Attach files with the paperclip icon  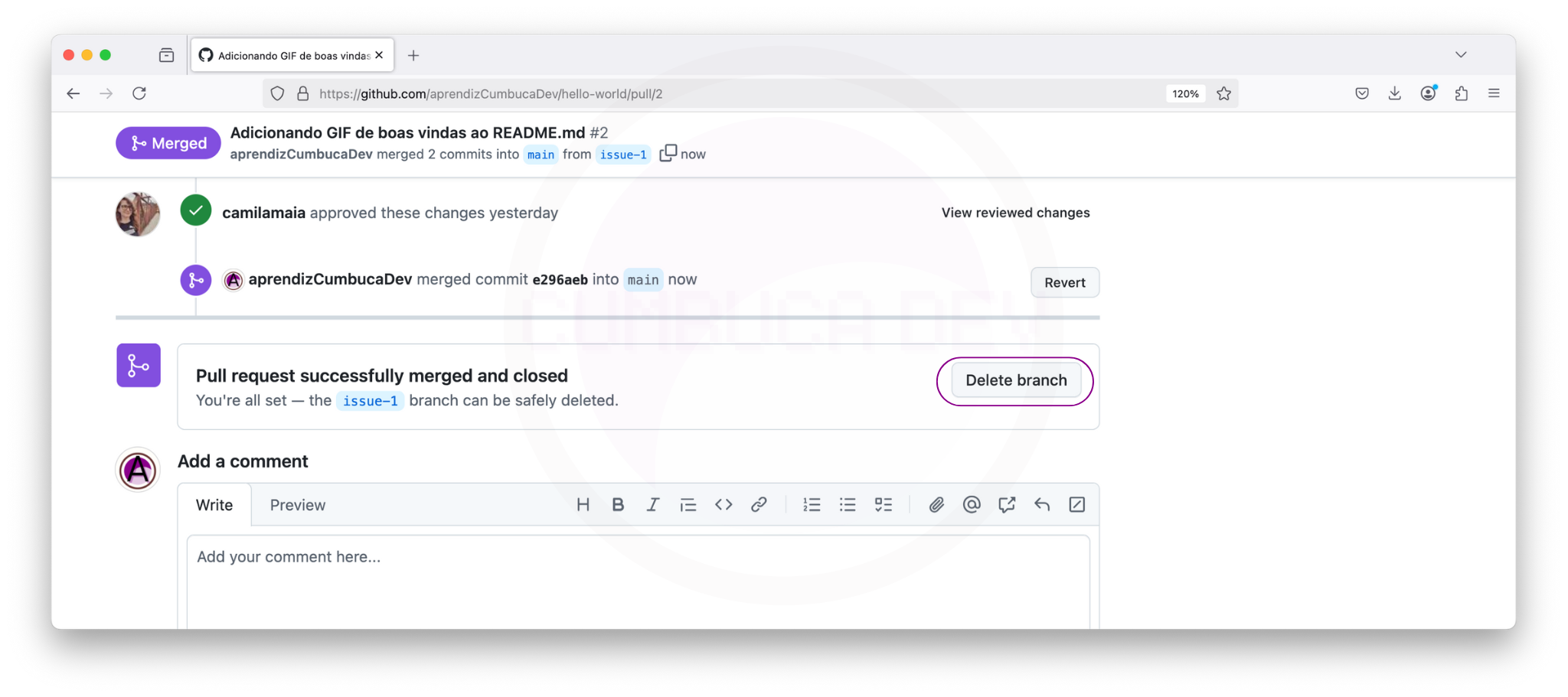pyautogui.click(x=936, y=505)
